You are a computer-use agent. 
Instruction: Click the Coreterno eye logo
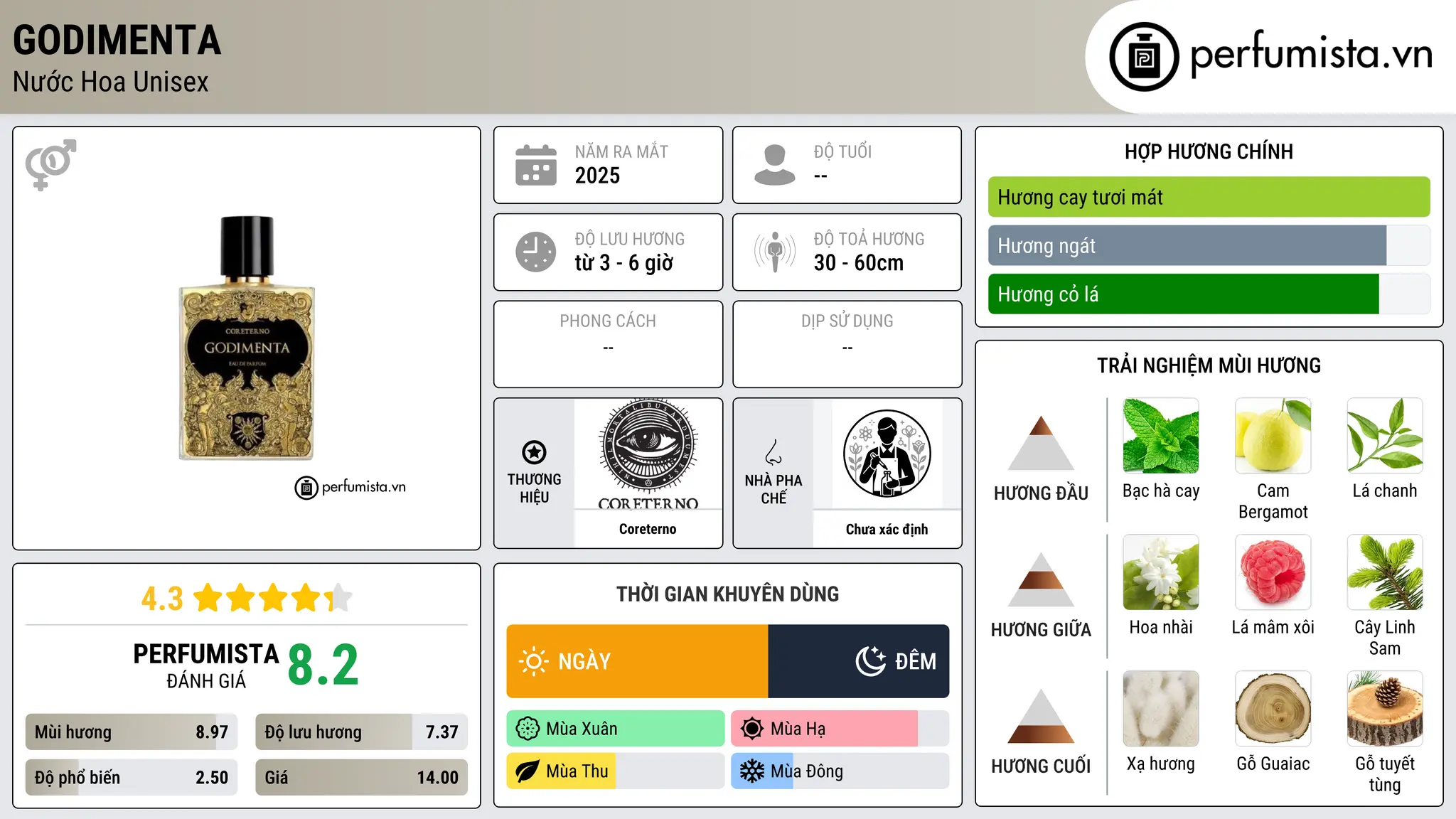[648, 455]
